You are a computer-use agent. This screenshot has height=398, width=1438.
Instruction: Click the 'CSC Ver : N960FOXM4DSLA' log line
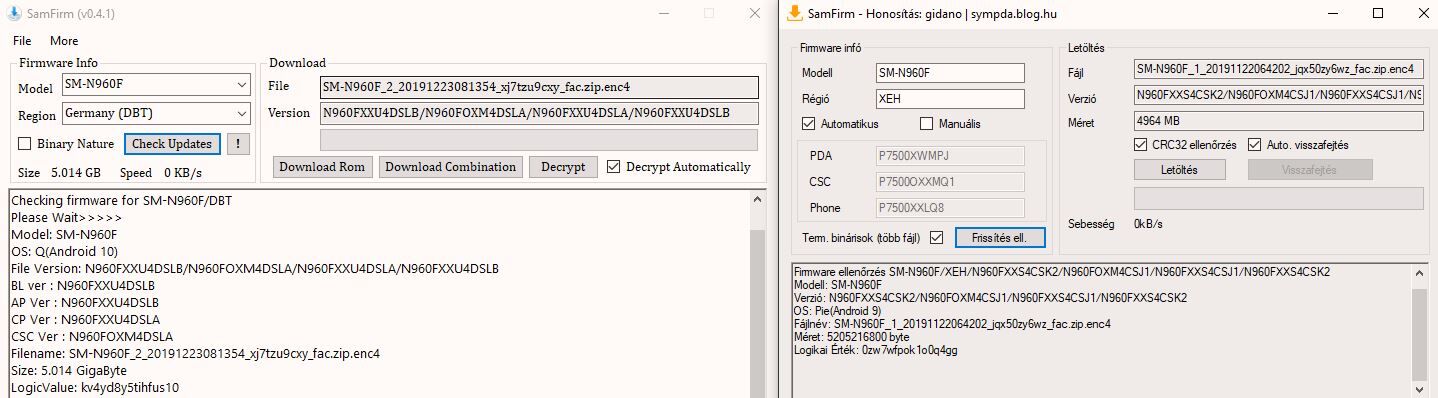point(92,336)
